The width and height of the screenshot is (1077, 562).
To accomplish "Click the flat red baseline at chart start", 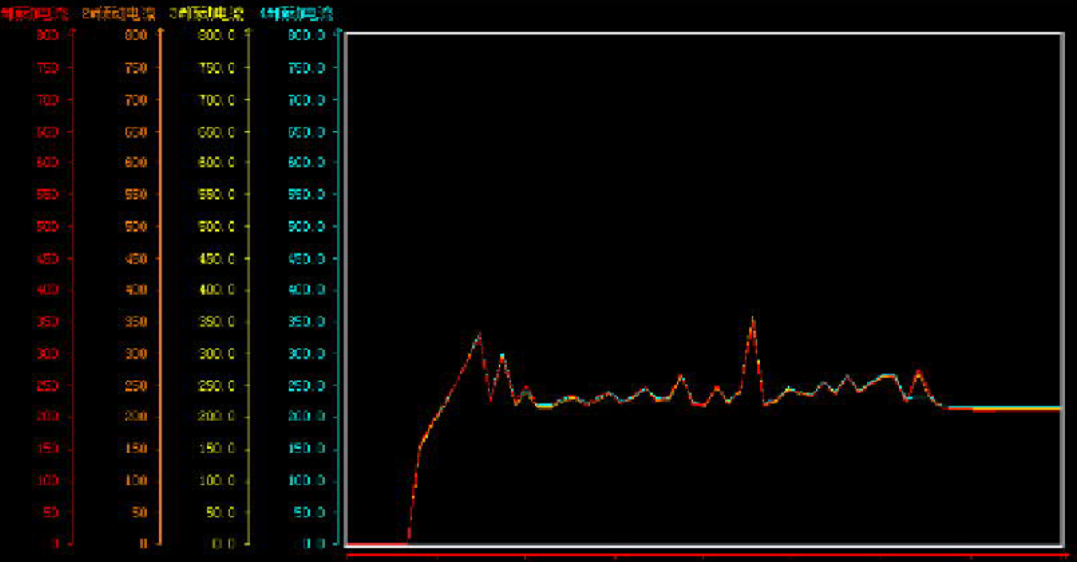I will pyautogui.click(x=377, y=544).
